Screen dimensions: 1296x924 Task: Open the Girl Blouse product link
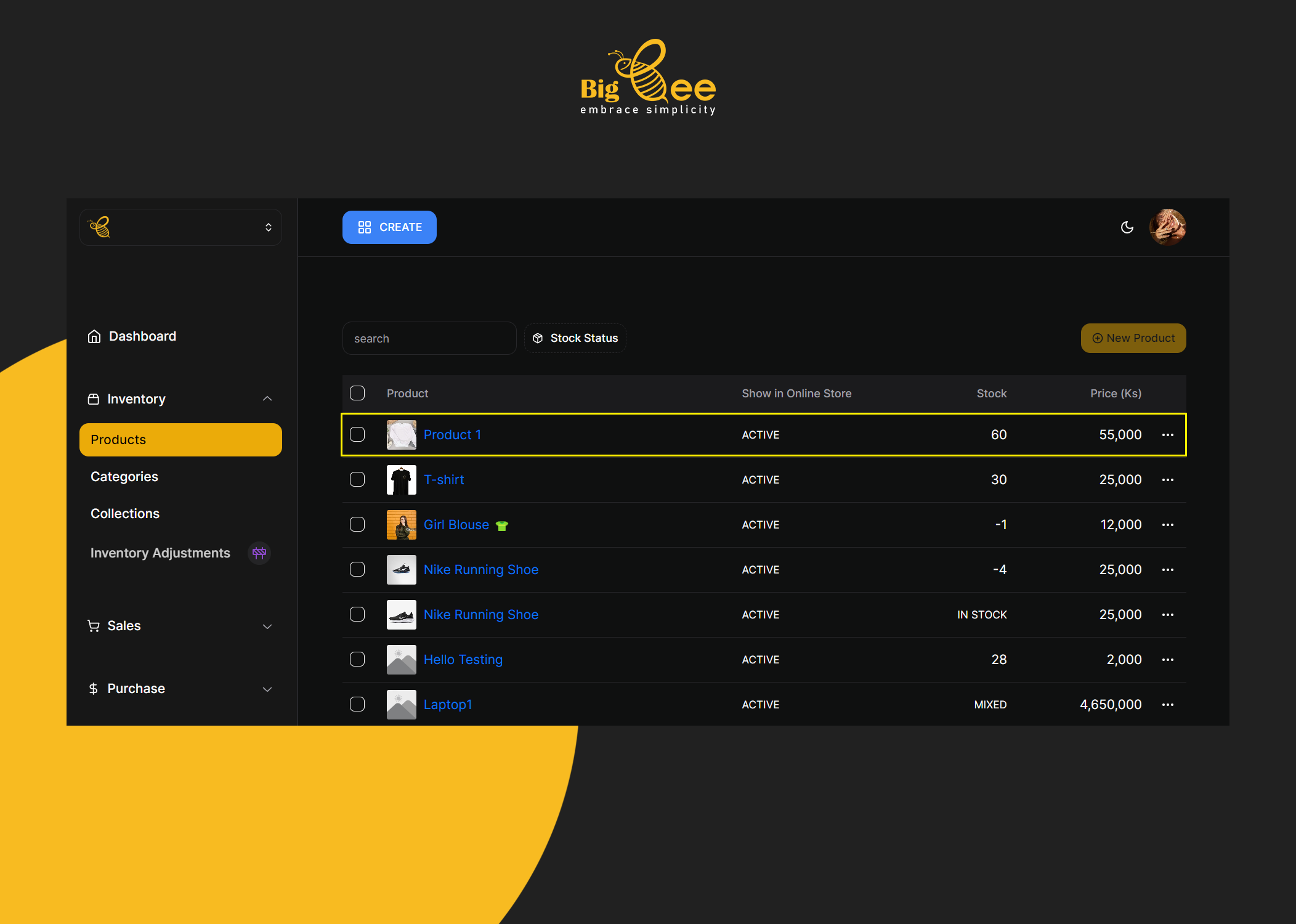(x=456, y=525)
